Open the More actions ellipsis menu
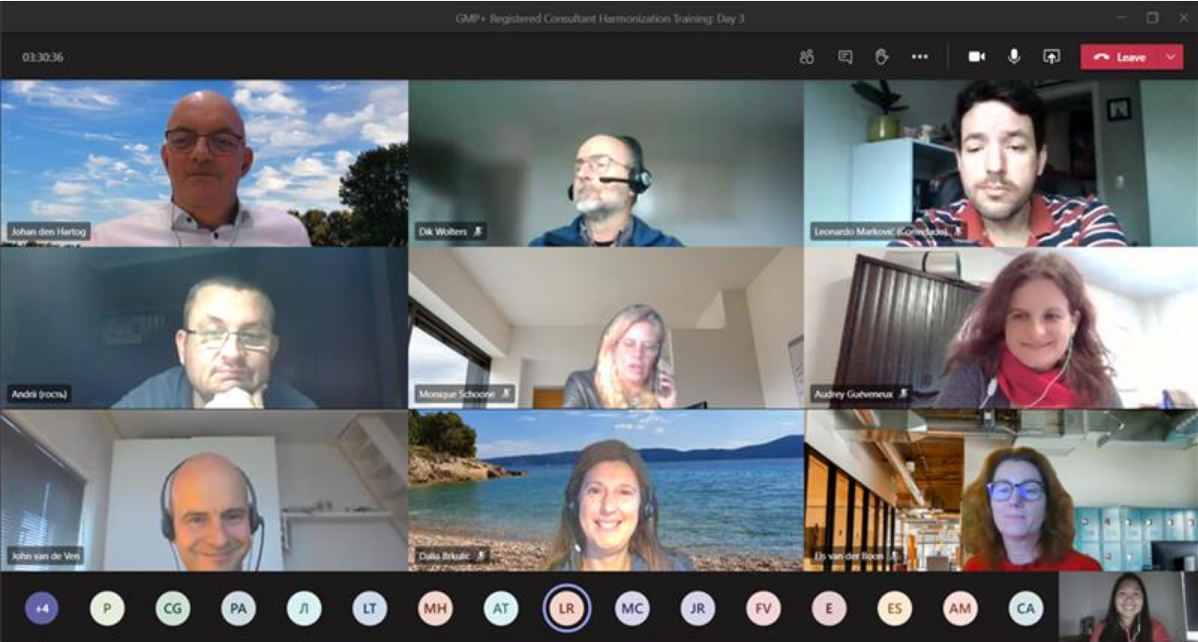Image resolution: width=1198 pixels, height=642 pixels. coord(920,57)
